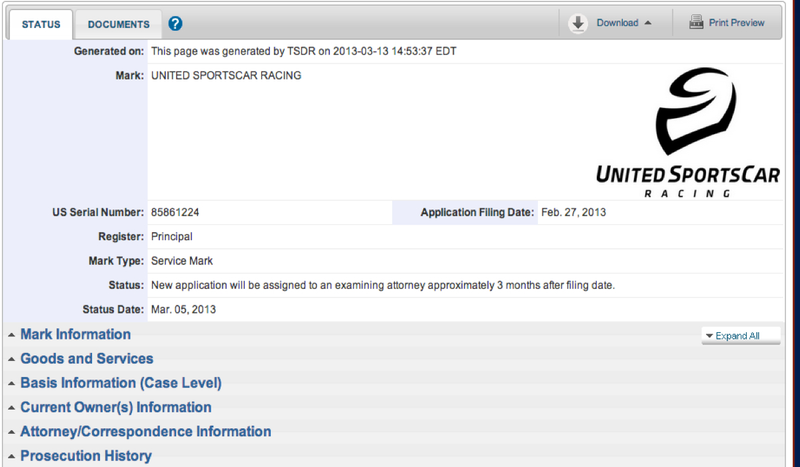Click the status text about examining attorney
The width and height of the screenshot is (800, 467).
383,285
